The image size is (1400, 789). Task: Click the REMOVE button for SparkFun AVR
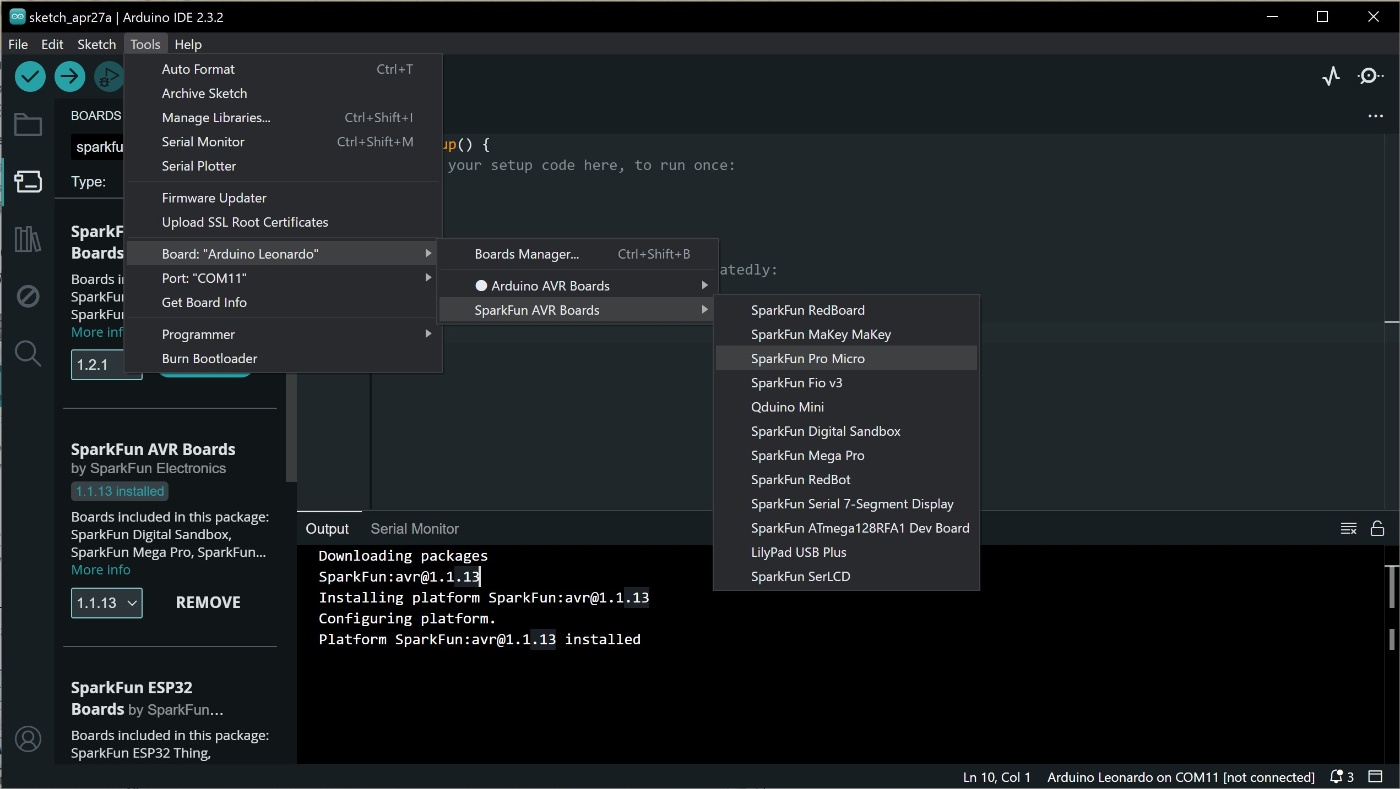tap(208, 603)
